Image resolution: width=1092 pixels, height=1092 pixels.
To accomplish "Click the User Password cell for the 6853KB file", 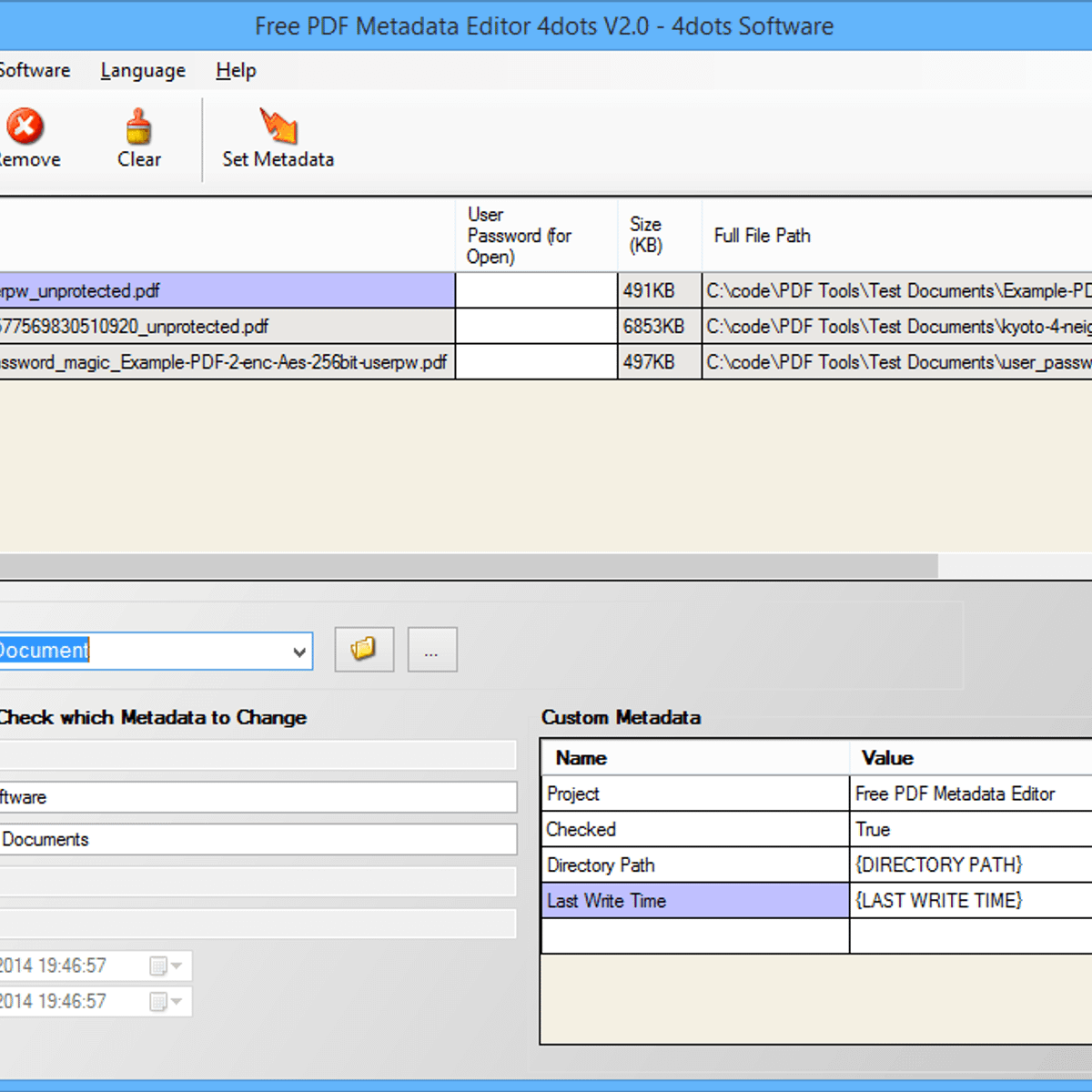I will 536,327.
